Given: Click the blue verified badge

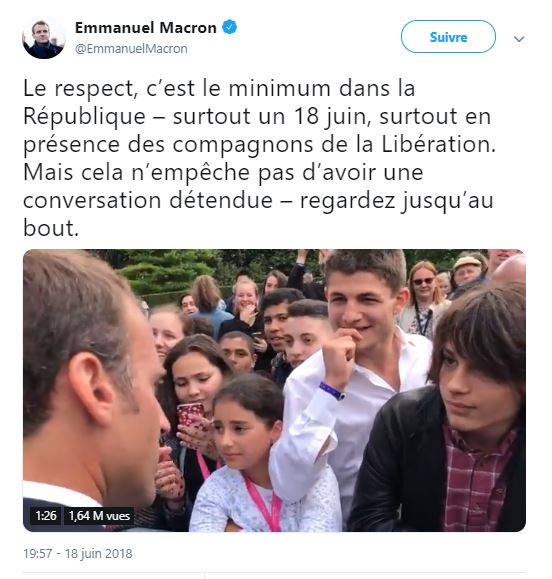Looking at the screenshot, I should click(229, 28).
